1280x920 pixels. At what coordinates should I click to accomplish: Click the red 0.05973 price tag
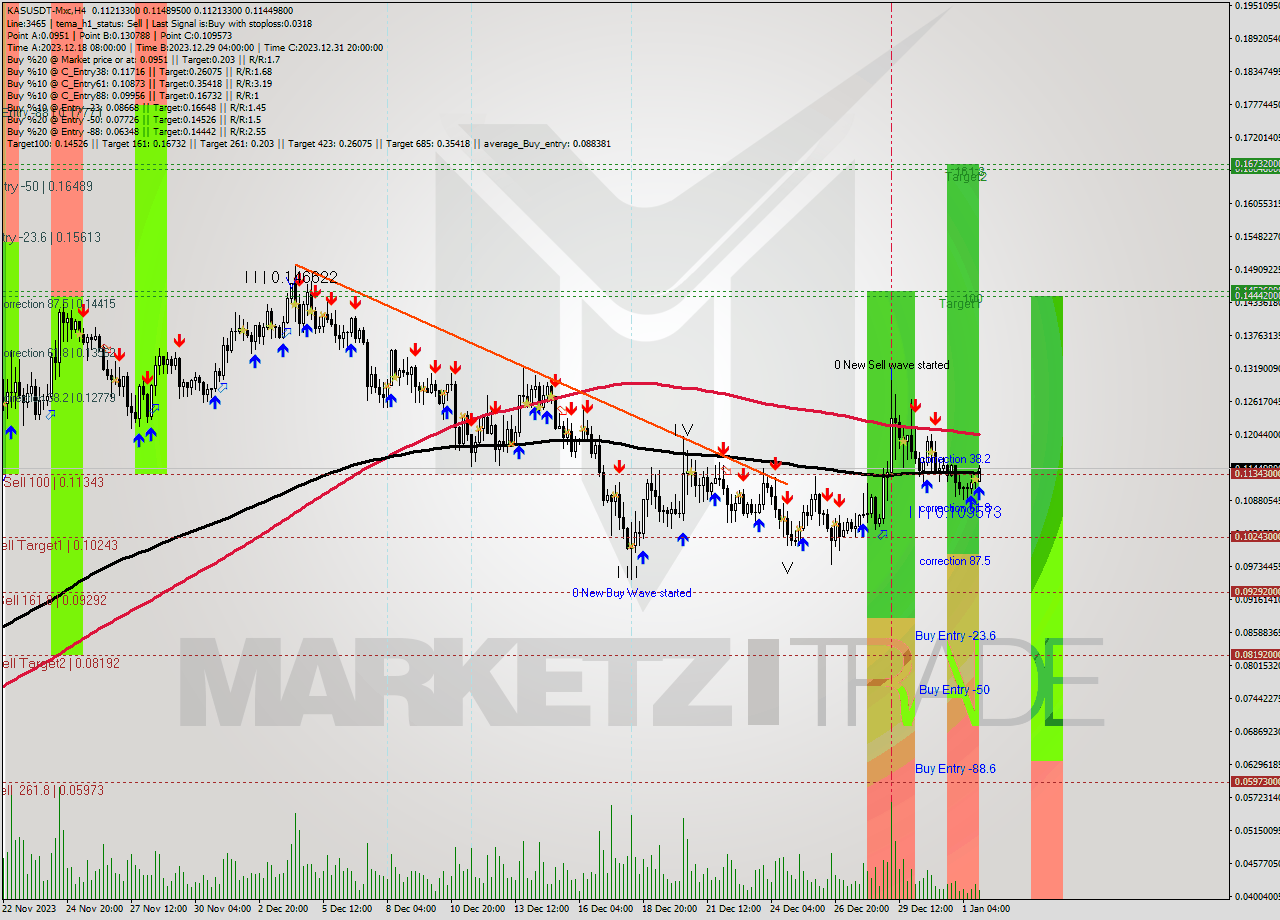tap(1256, 782)
